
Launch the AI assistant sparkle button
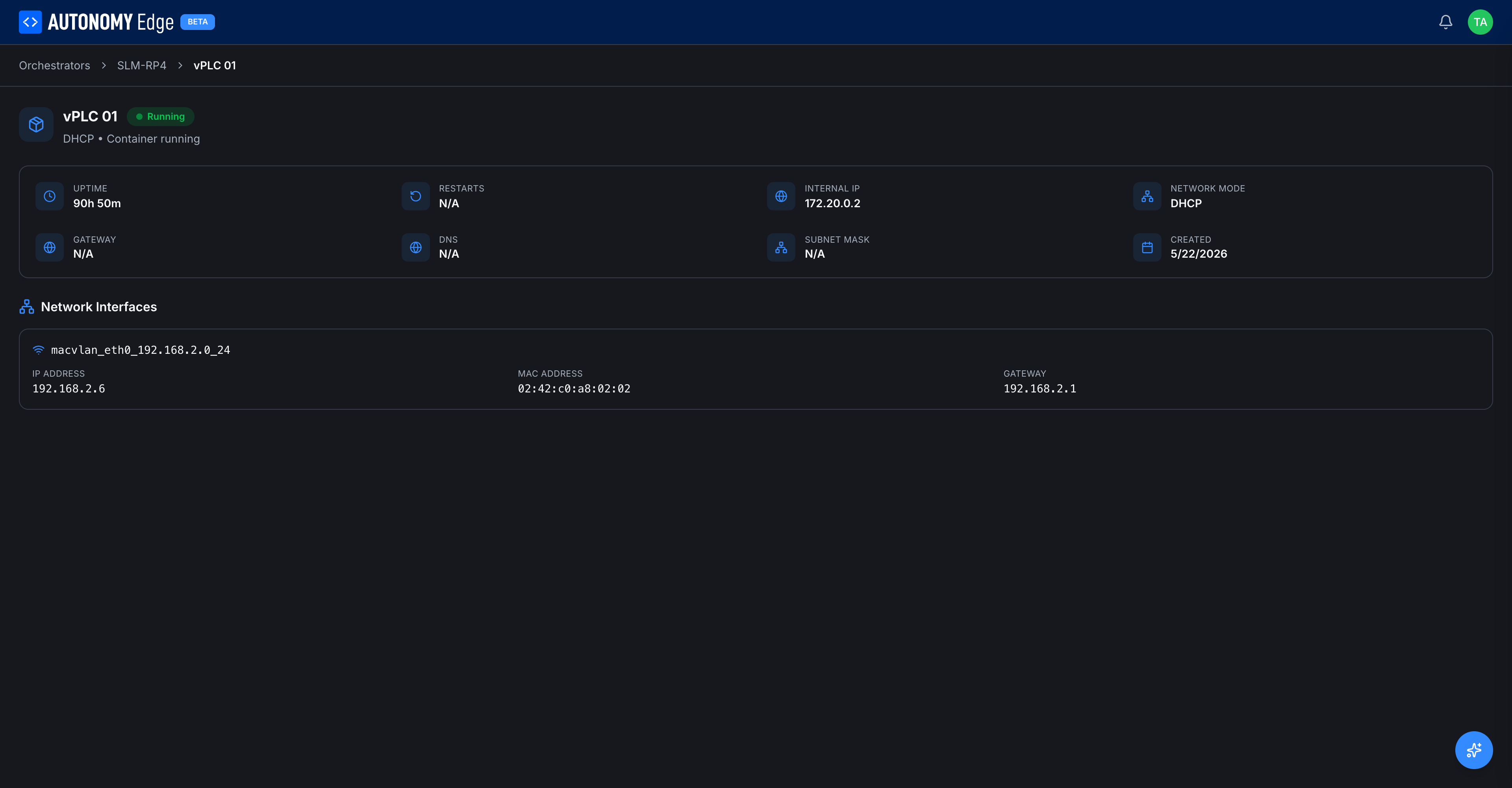(x=1474, y=750)
